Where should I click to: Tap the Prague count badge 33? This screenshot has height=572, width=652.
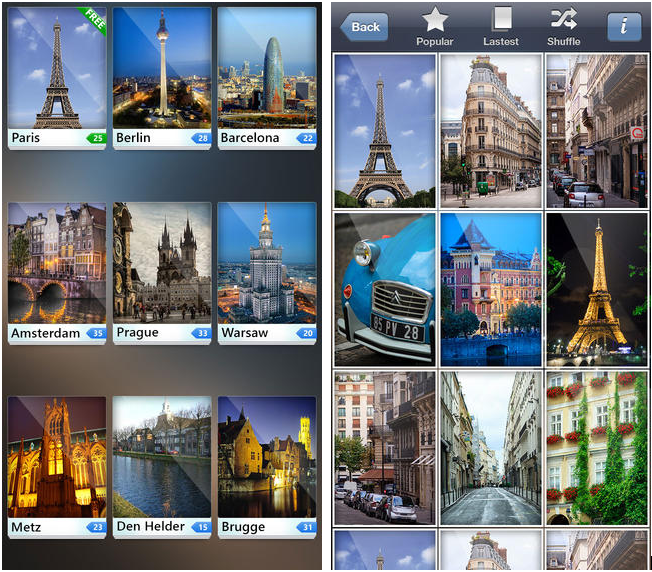coord(201,333)
